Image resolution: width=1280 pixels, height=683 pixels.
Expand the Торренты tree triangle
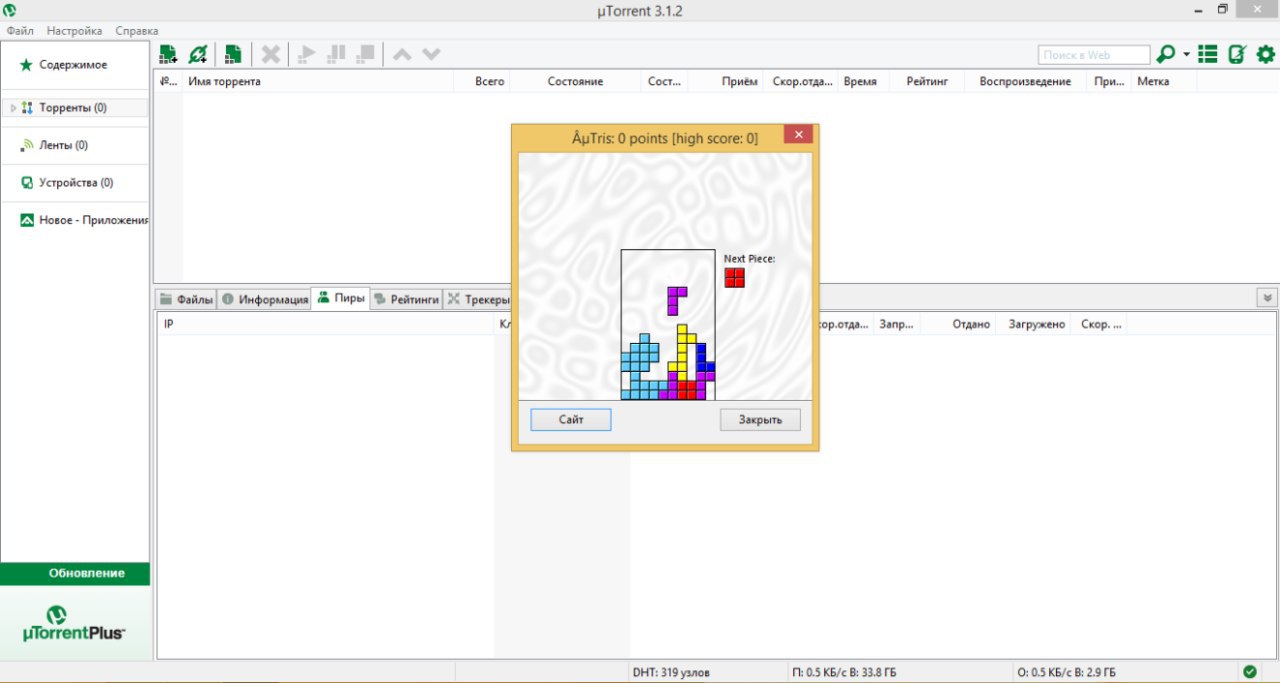[12, 108]
